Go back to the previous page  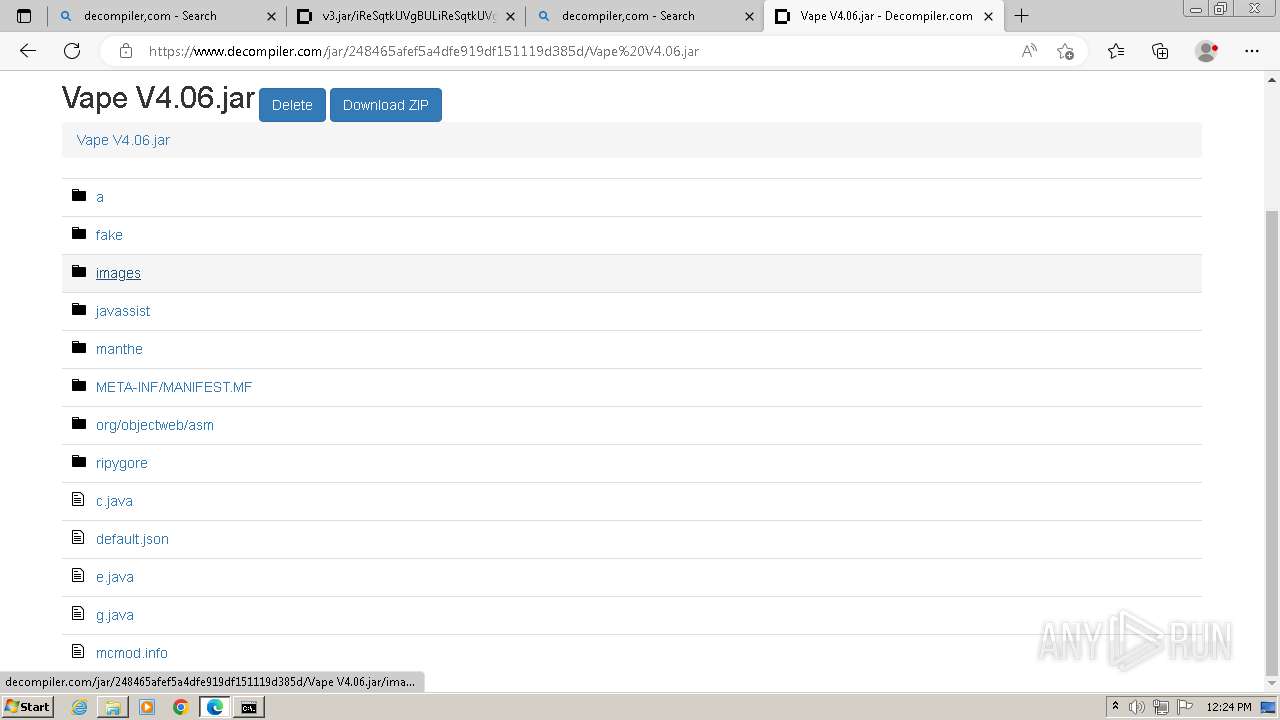click(28, 51)
